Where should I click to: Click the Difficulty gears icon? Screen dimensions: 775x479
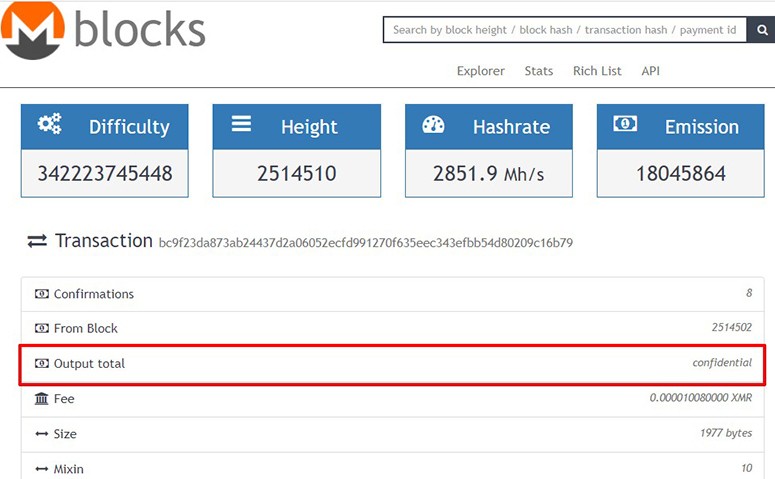click(49, 124)
